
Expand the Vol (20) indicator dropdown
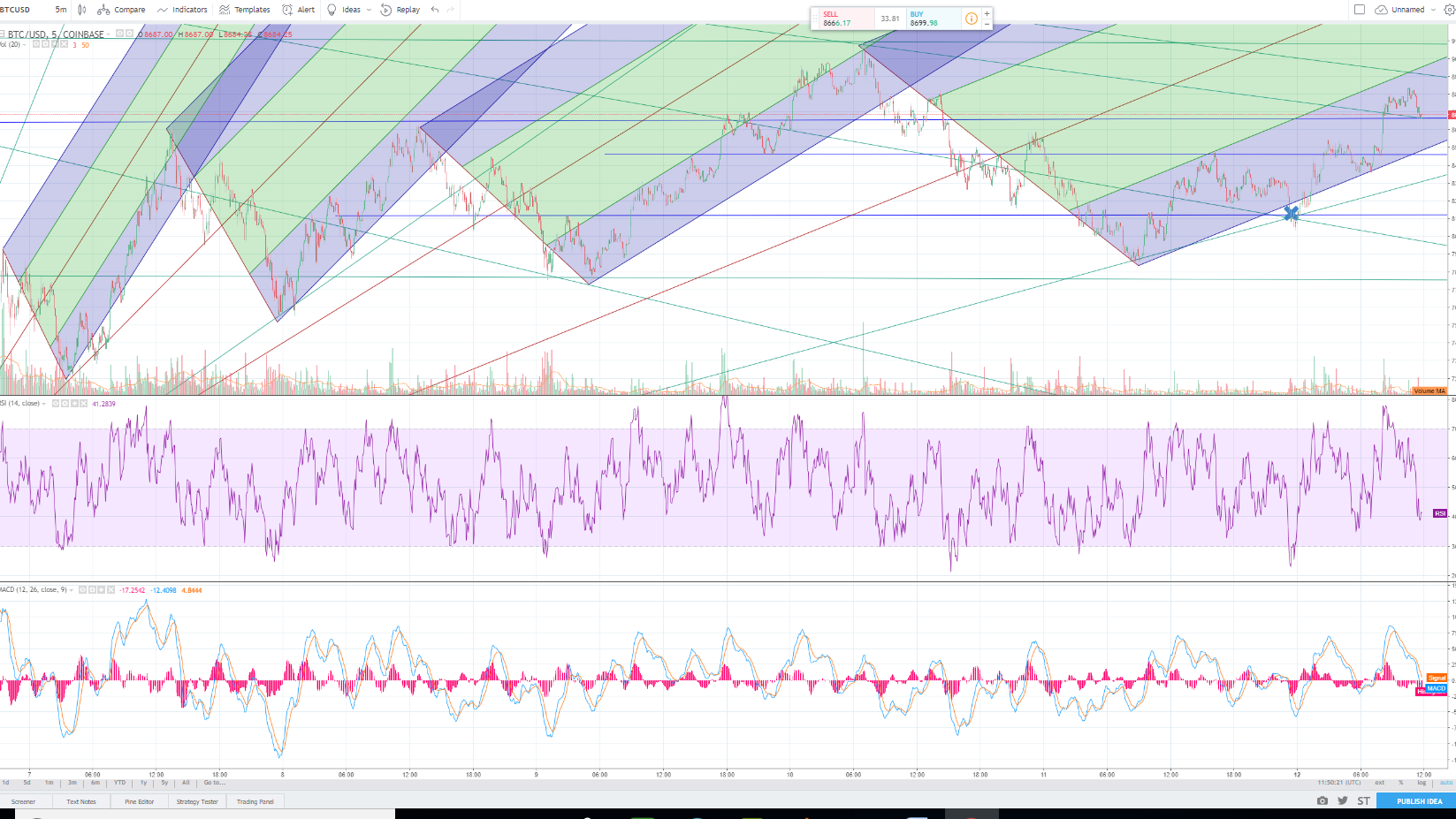[24, 44]
